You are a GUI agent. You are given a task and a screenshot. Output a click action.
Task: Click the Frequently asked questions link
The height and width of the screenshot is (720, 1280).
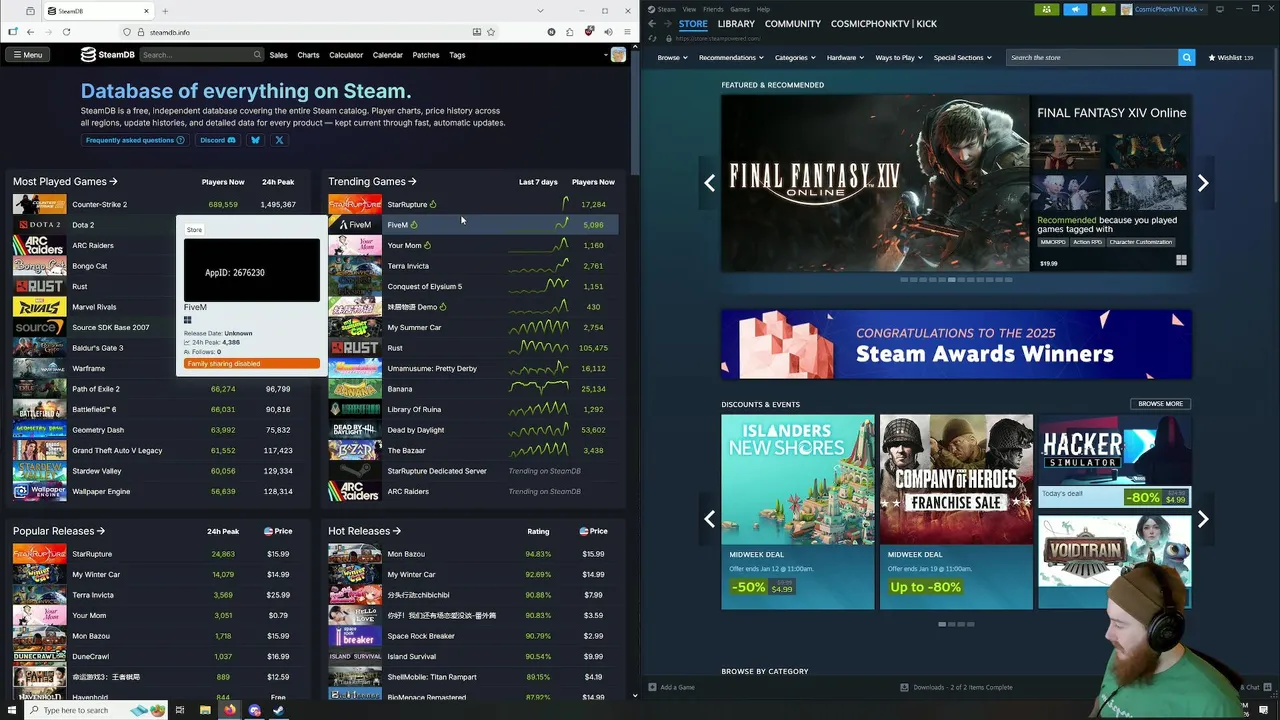(x=135, y=140)
